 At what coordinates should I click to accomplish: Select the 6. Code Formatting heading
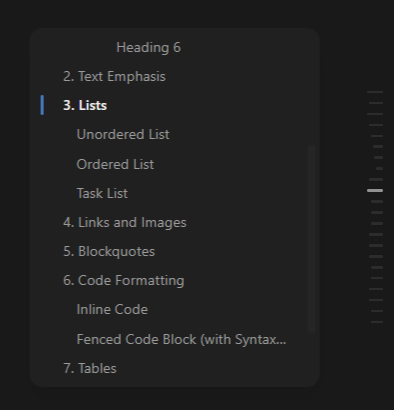[123, 280]
